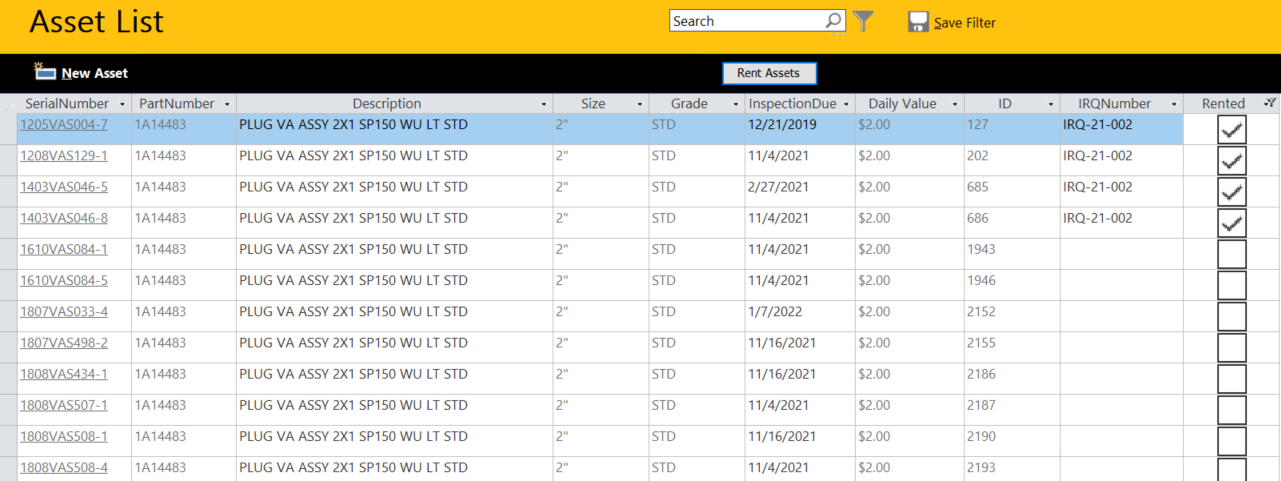Check Rented for serial 1807VAS033-4

[x=1232, y=316]
